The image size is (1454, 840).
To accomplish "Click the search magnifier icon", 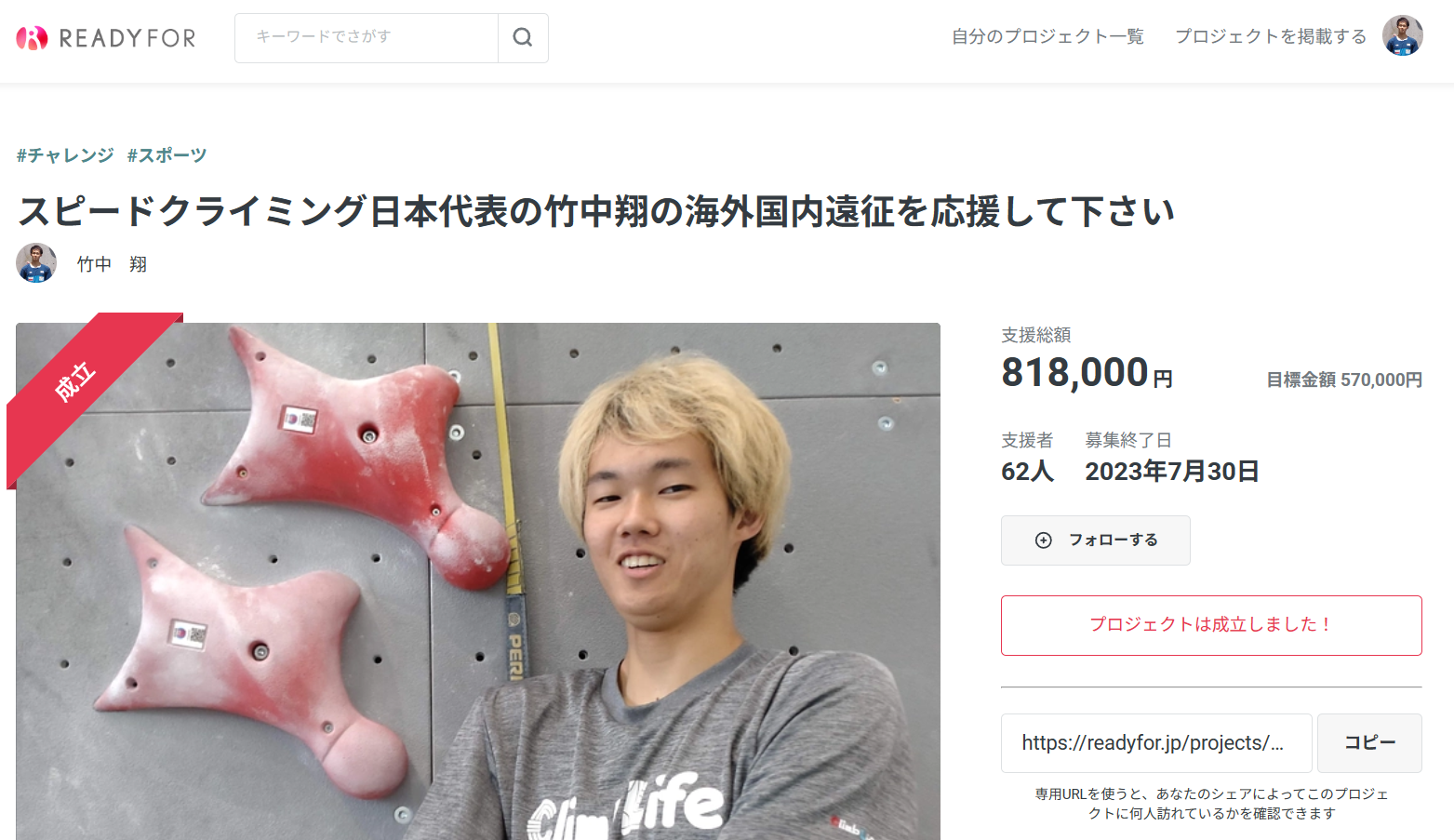I will (x=523, y=37).
